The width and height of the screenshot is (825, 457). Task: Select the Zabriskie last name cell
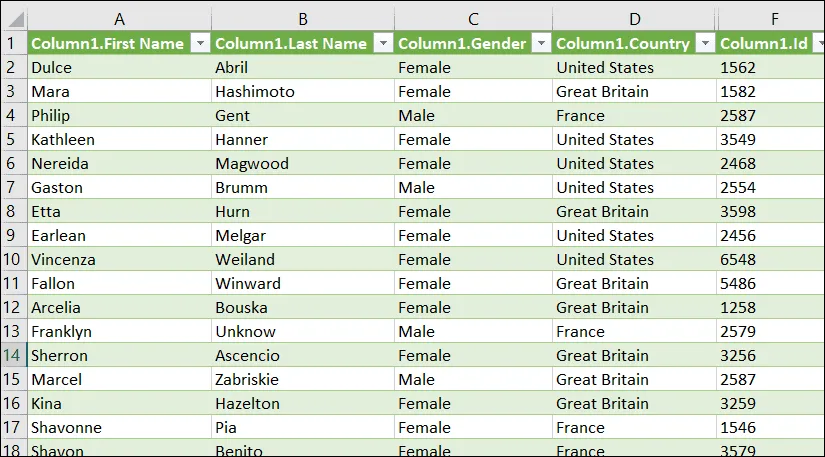[302, 379]
